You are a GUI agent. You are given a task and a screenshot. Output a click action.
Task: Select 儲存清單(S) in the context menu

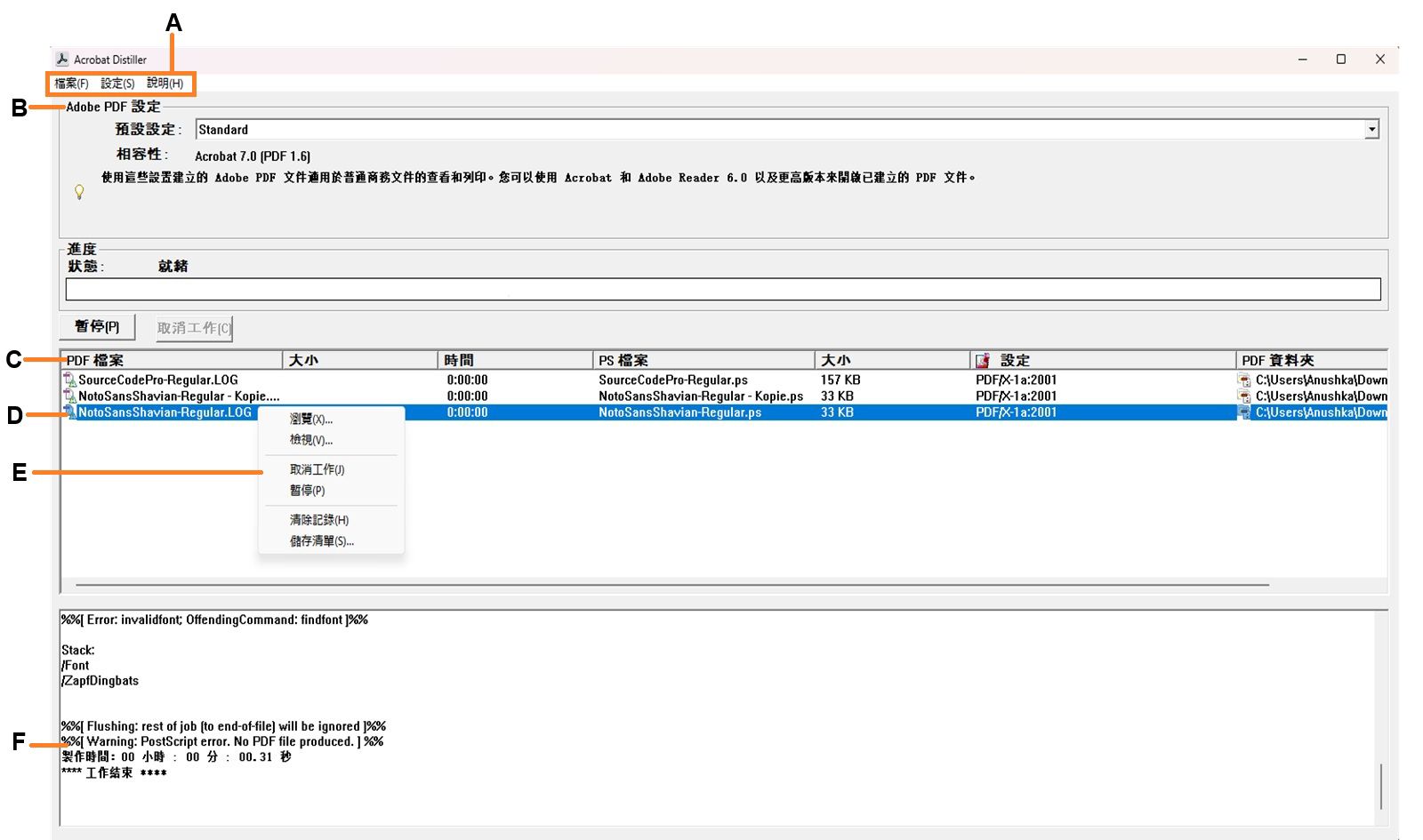320,541
